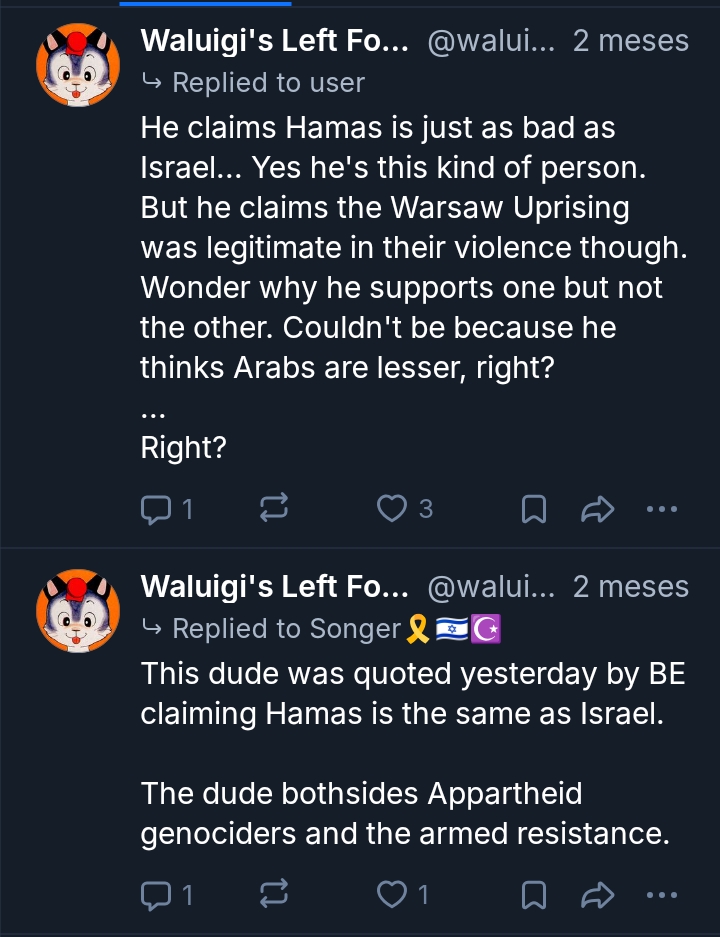This screenshot has height=937, width=720.
Task: Open Waluigi's Left Fo... profile in second post
Action: (x=274, y=587)
